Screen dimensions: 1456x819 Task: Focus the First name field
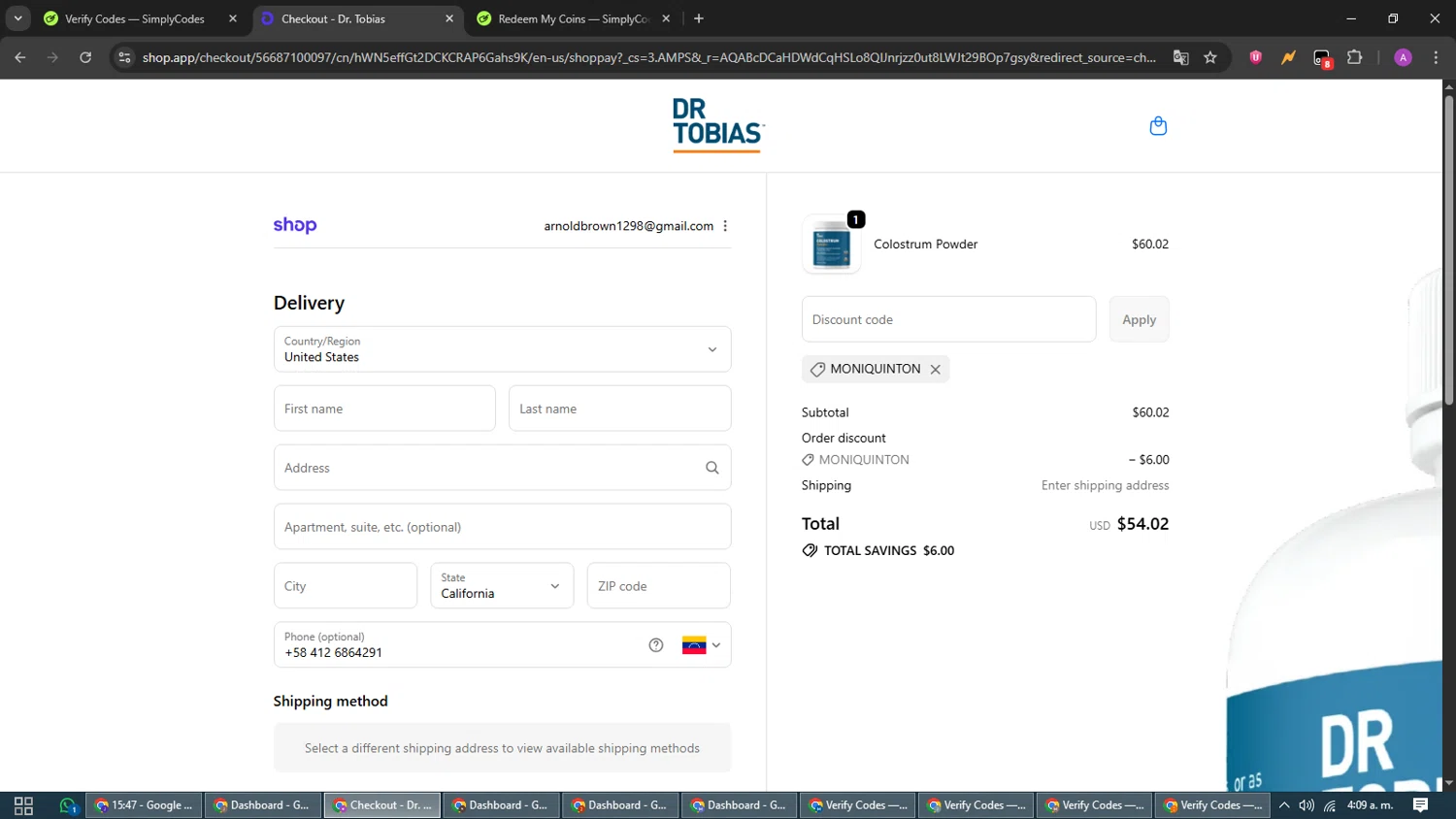(384, 409)
